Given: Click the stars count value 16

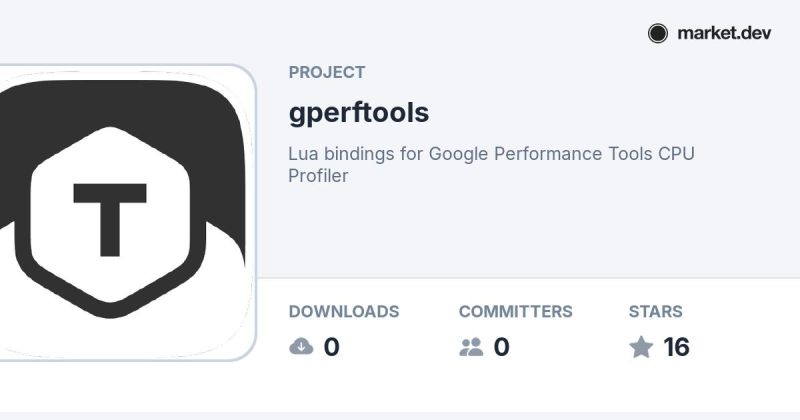Looking at the screenshot, I should coord(677,347).
